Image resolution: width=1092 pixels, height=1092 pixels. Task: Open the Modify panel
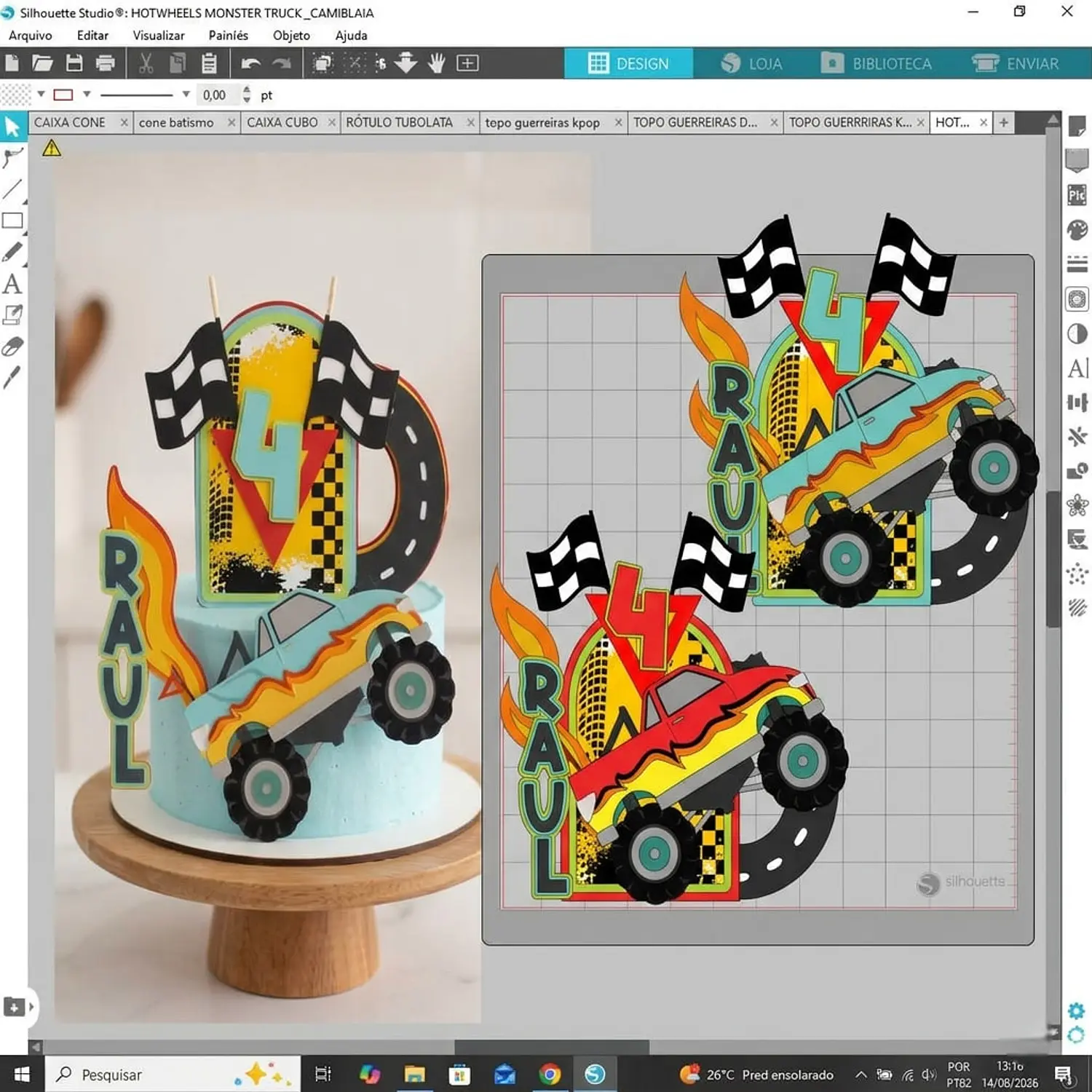[1077, 471]
